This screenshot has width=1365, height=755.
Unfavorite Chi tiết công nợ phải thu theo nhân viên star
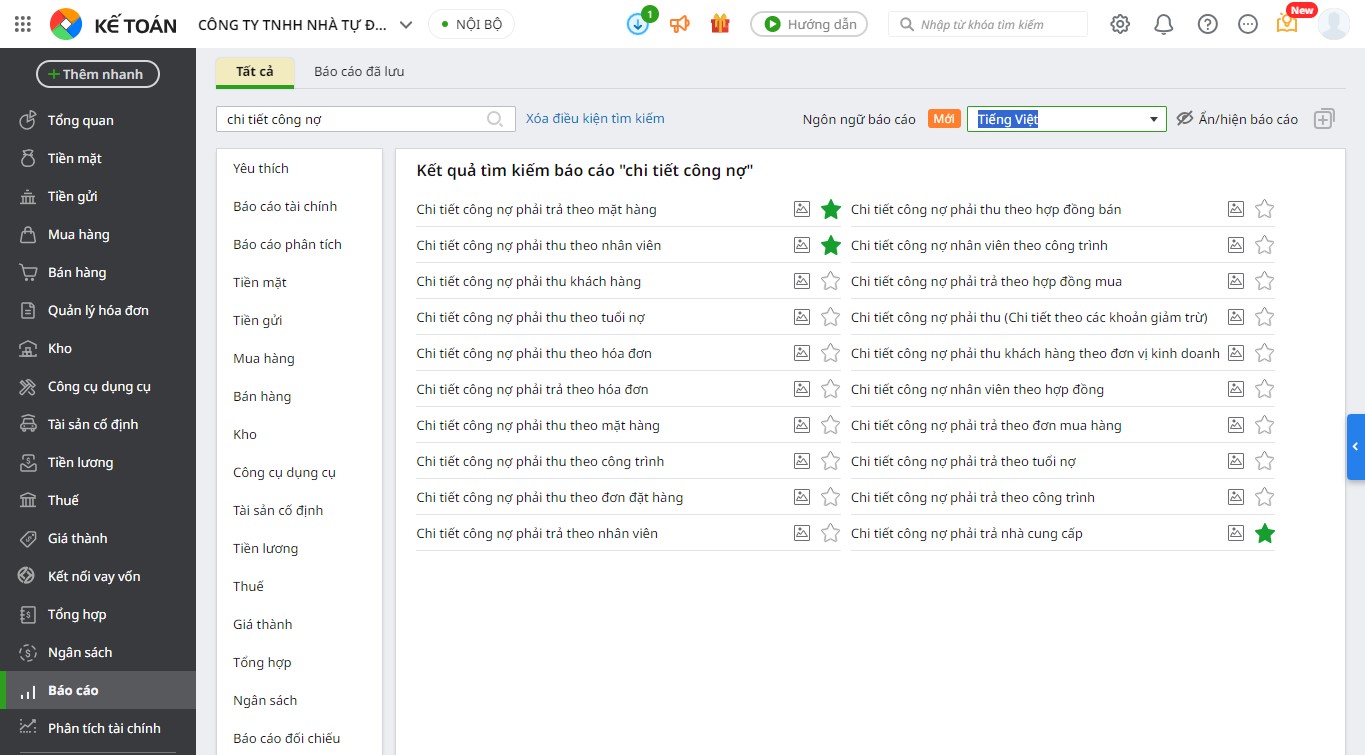click(830, 245)
